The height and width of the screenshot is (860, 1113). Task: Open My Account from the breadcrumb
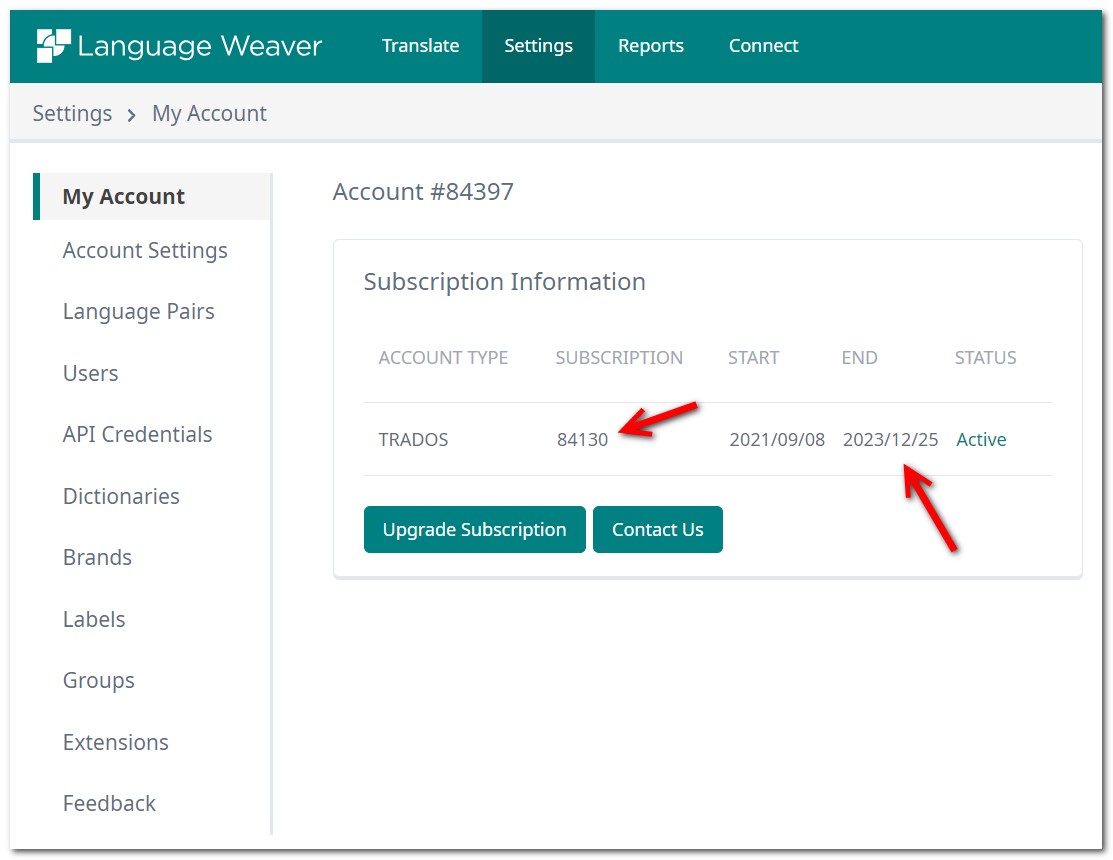click(209, 113)
